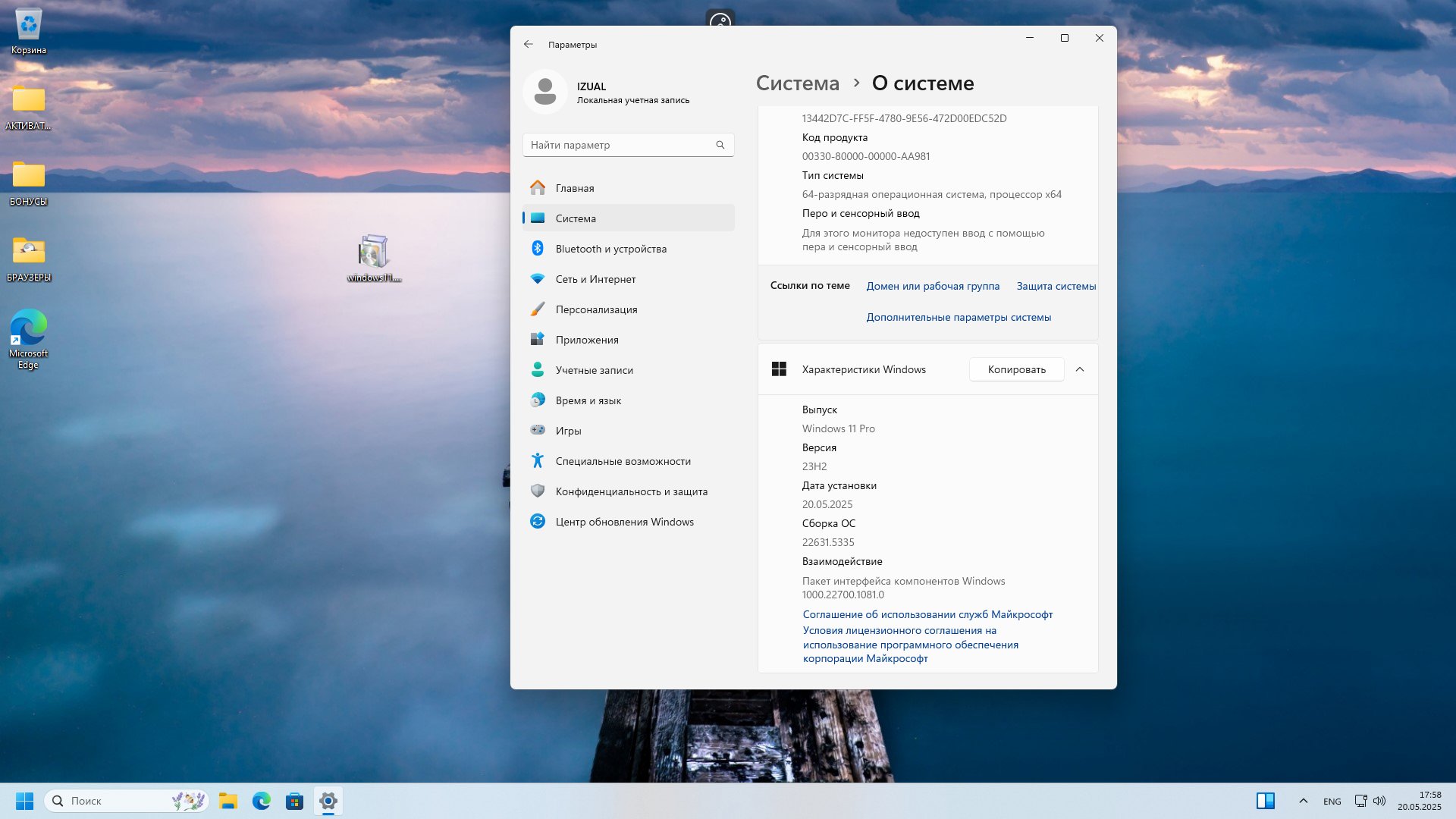The image size is (1456, 819).
Task: Launch Edge from the taskbar
Action: pos(261,801)
